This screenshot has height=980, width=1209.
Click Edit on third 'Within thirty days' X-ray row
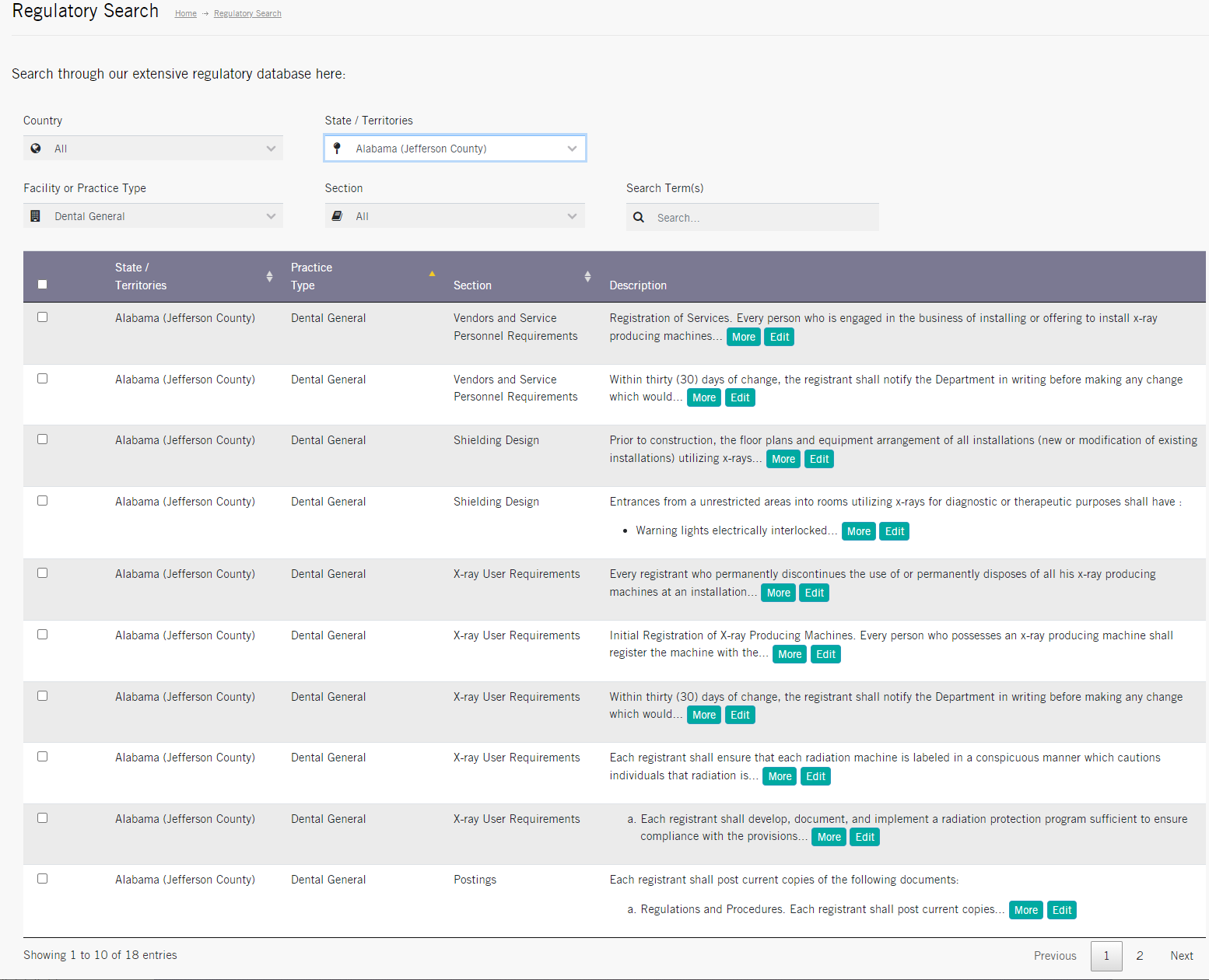point(740,715)
